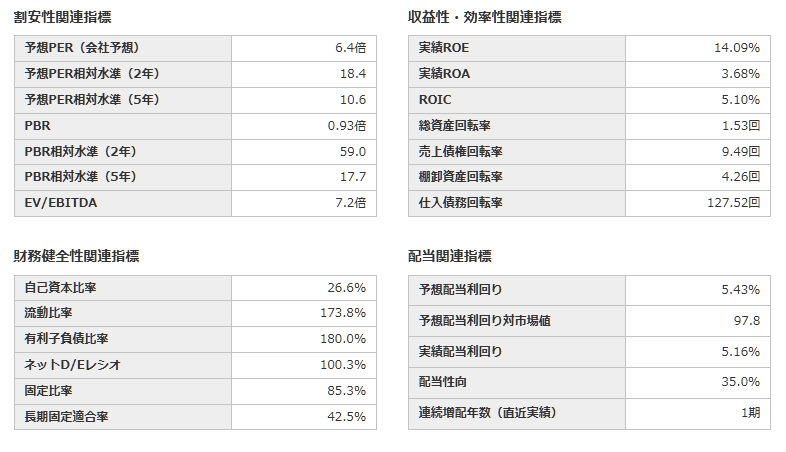Select the 実績ROE label cell
The width and height of the screenshot is (786, 452).
(x=517, y=48)
